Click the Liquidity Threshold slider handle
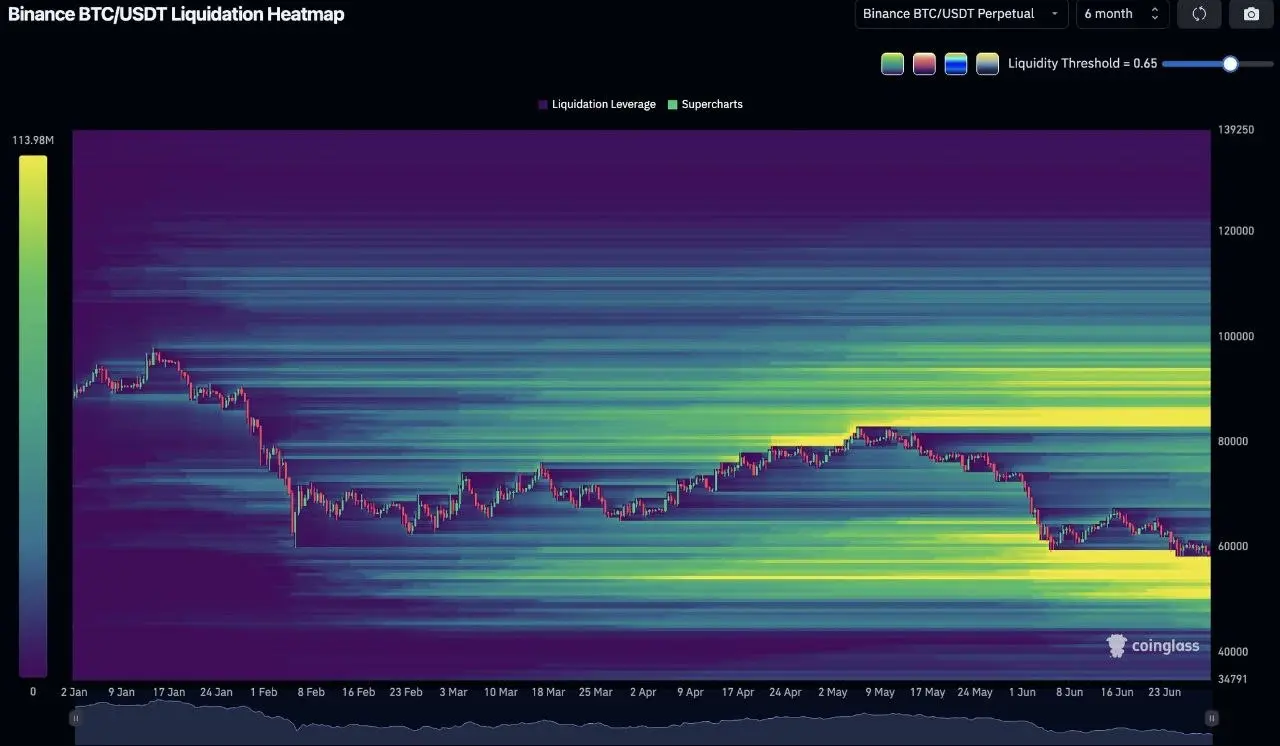The image size is (1280, 746). pos(1230,64)
